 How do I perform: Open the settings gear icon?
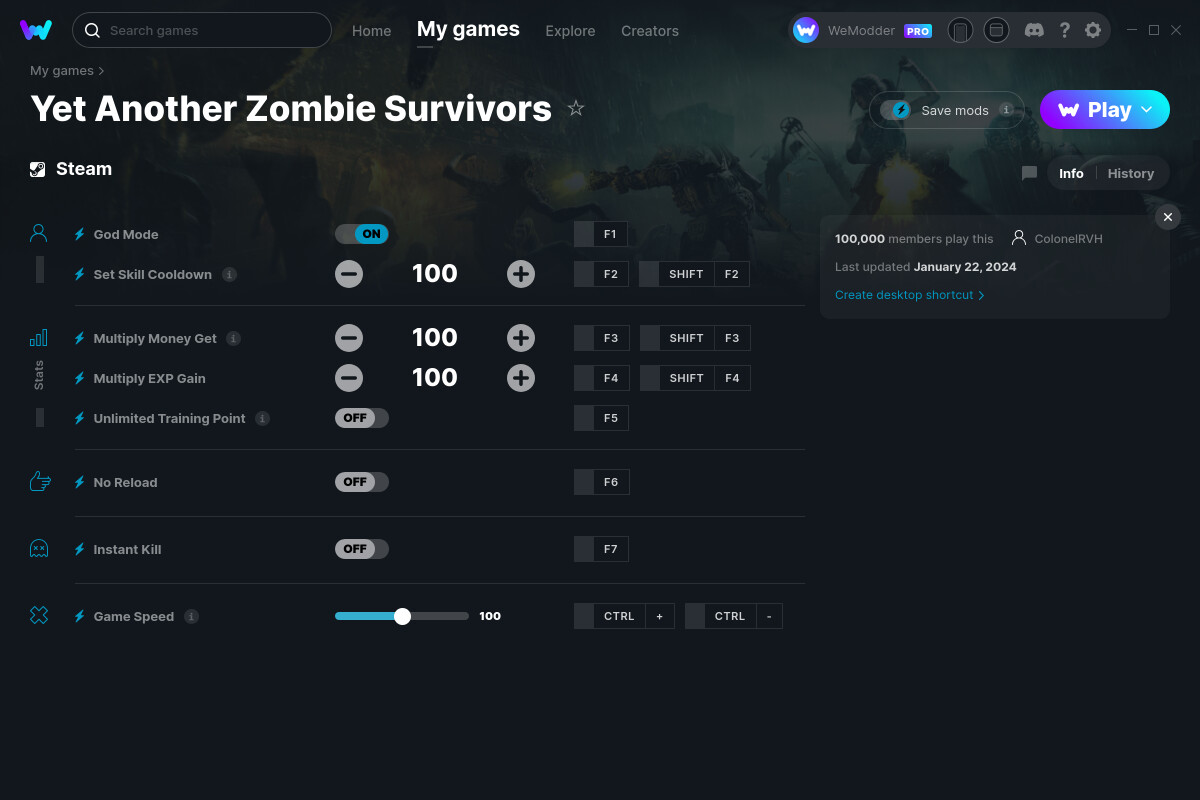pos(1093,30)
